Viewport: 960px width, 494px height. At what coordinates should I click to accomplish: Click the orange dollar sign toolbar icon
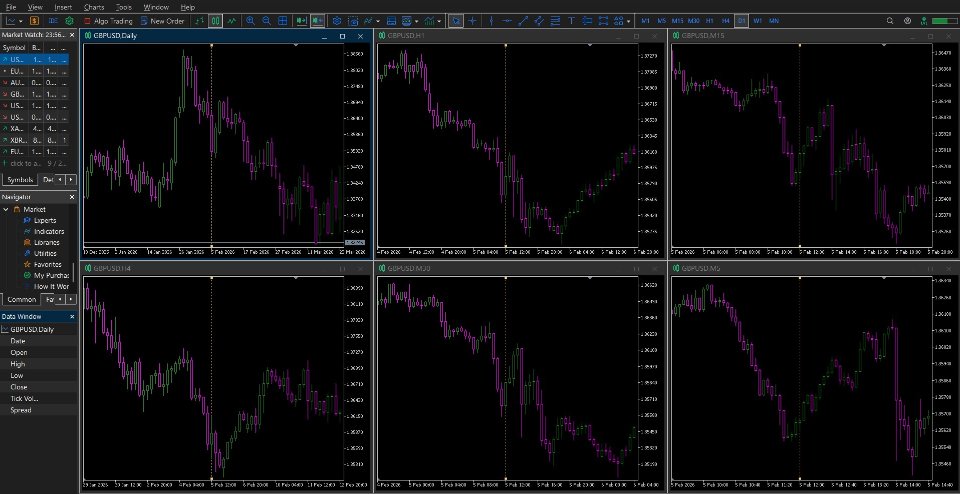[x=34, y=21]
